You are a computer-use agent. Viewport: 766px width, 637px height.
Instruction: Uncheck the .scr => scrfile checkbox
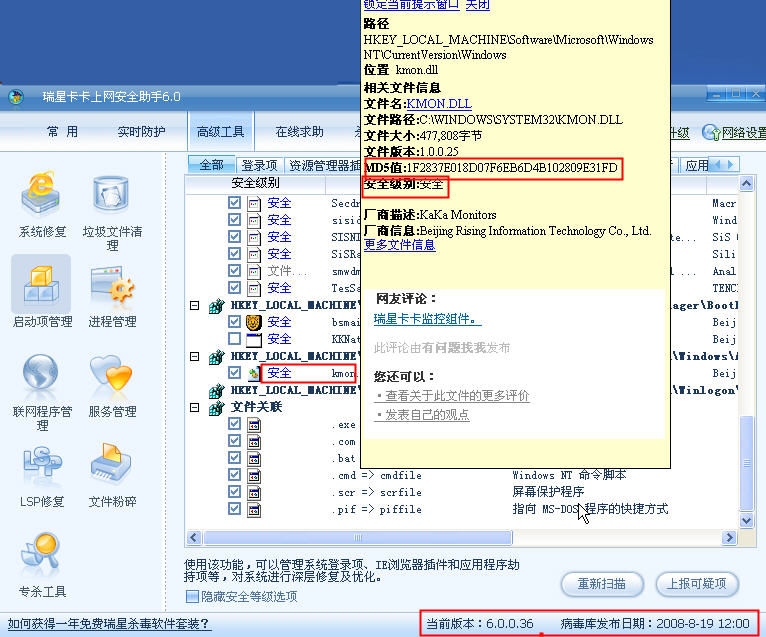[234, 492]
